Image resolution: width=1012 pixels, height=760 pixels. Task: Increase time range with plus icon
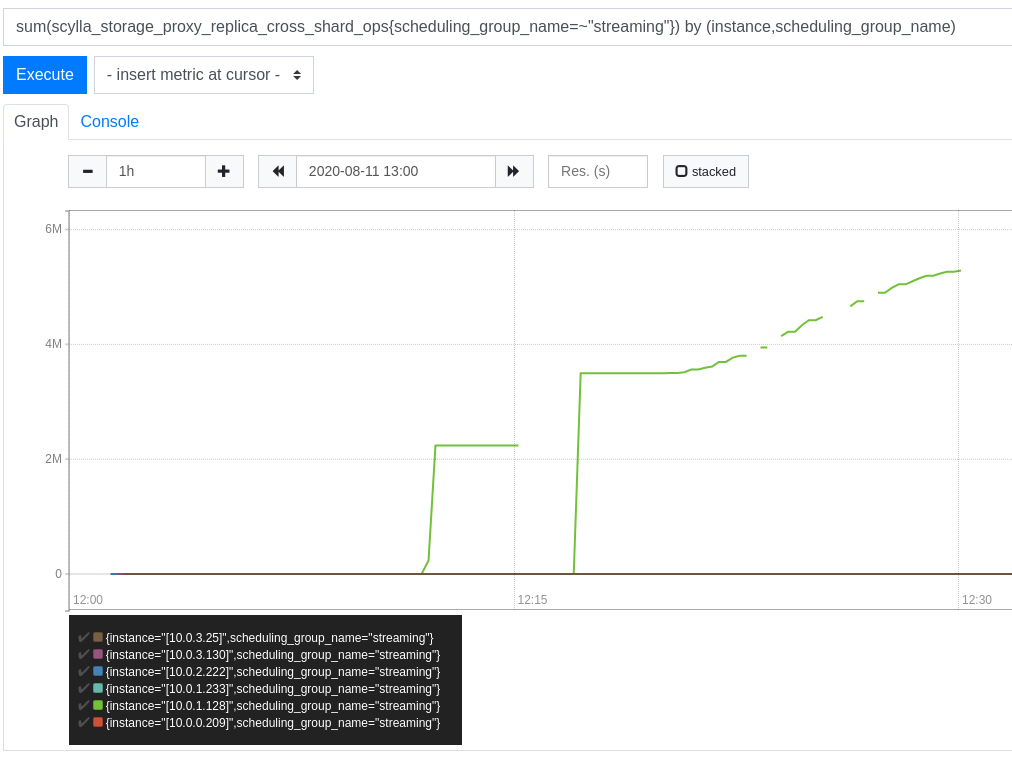[224, 172]
